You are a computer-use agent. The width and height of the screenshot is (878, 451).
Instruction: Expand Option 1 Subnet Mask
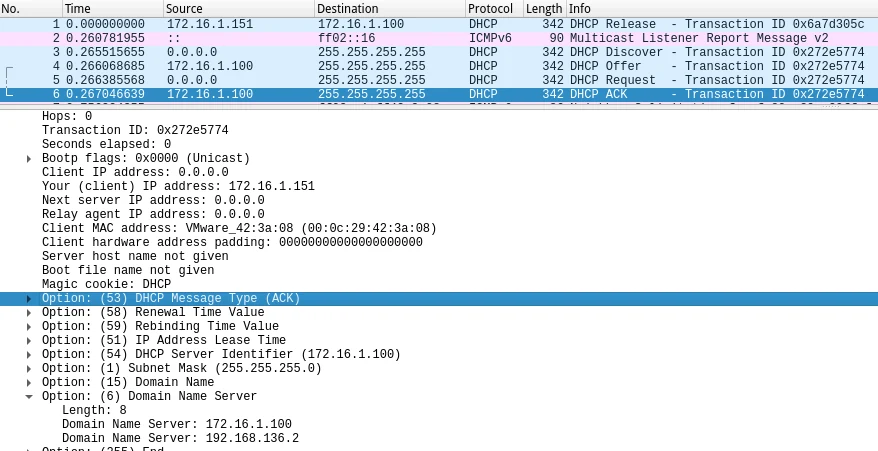pyautogui.click(x=29, y=369)
